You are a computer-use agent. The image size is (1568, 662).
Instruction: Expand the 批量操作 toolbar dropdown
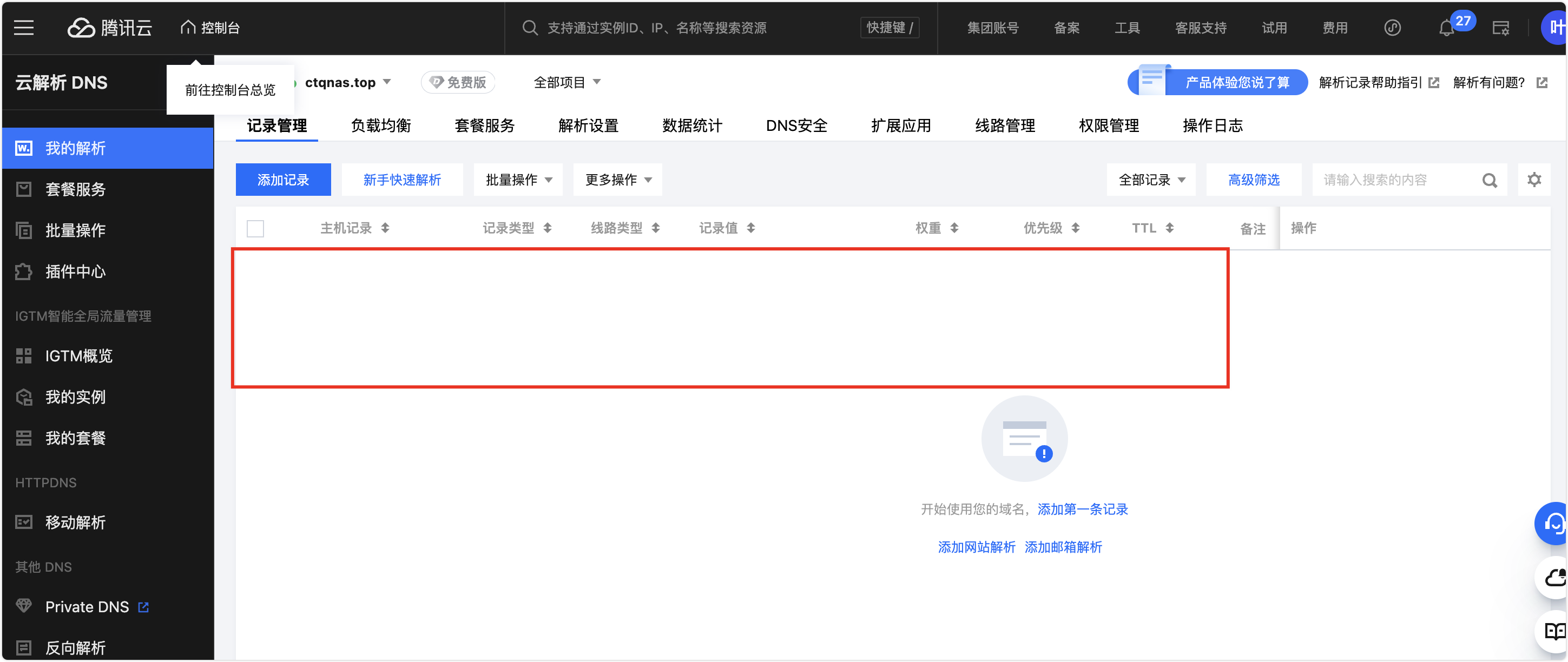pyautogui.click(x=518, y=180)
